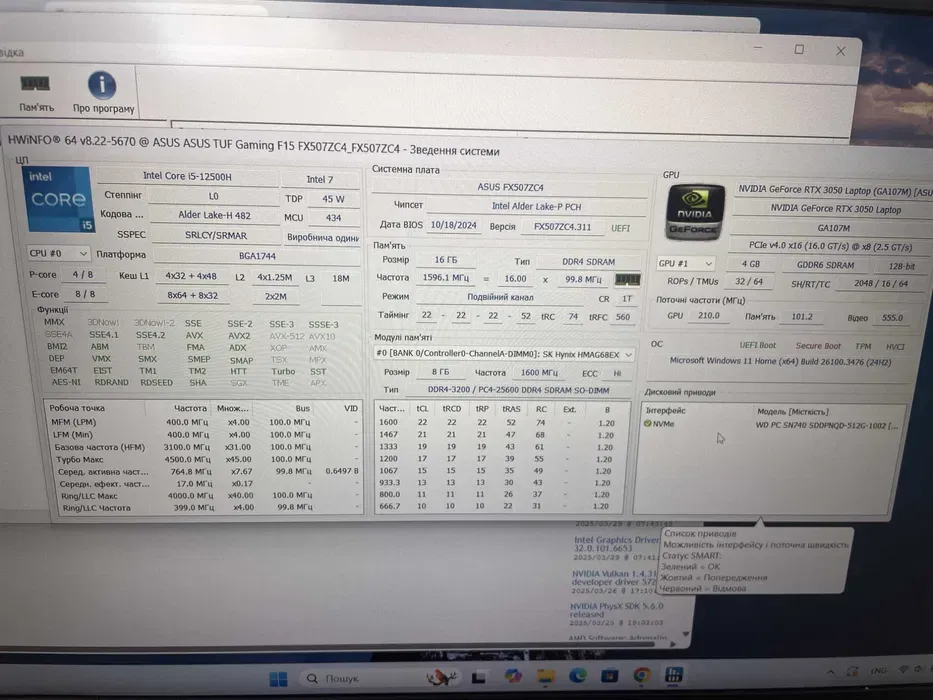Click NVIDIA Vulkan 1.4.31 entry in background window
Screen dimensions: 933x700
click(614, 577)
